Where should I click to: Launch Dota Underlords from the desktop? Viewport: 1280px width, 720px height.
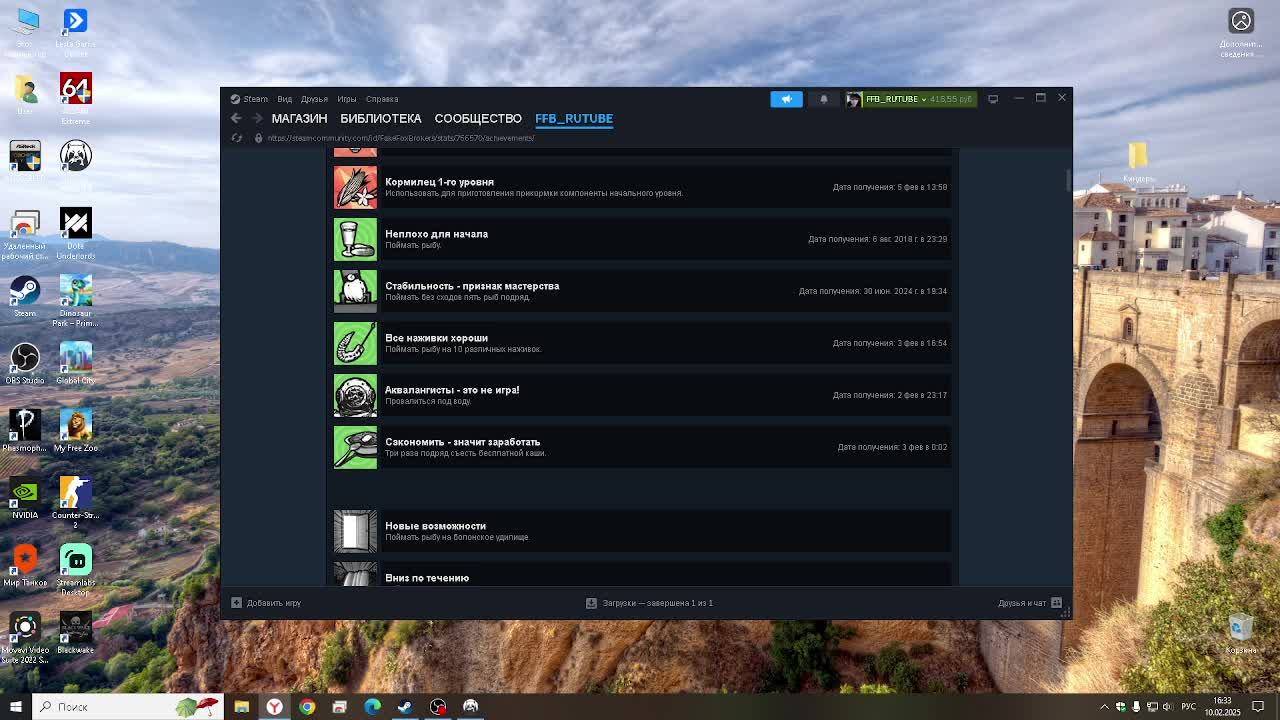[76, 233]
